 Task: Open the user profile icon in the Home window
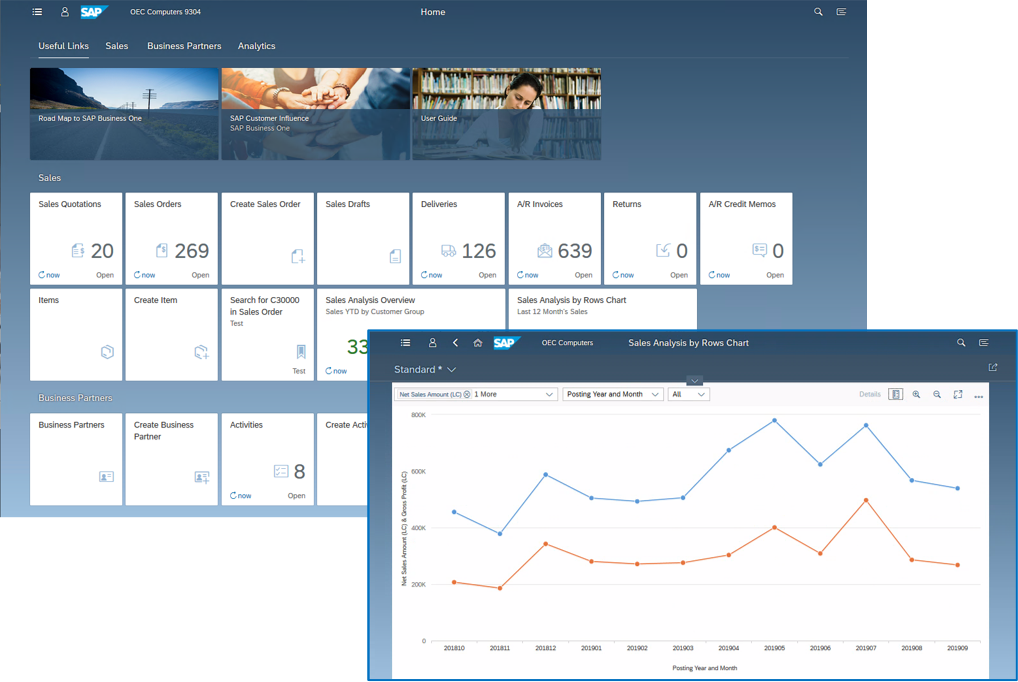pos(64,12)
